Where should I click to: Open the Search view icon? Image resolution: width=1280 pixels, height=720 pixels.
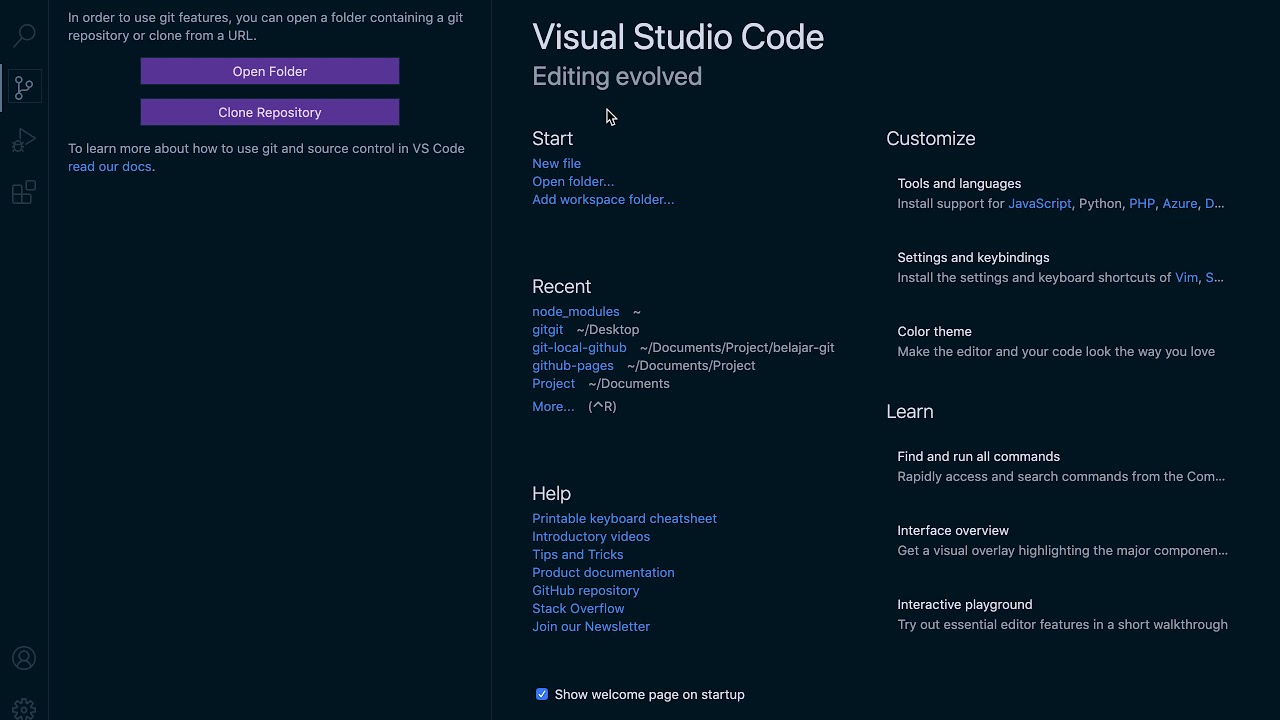[24, 36]
